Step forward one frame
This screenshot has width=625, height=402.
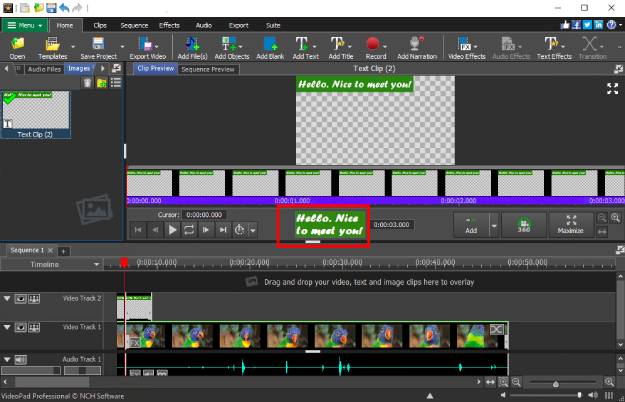(206, 230)
